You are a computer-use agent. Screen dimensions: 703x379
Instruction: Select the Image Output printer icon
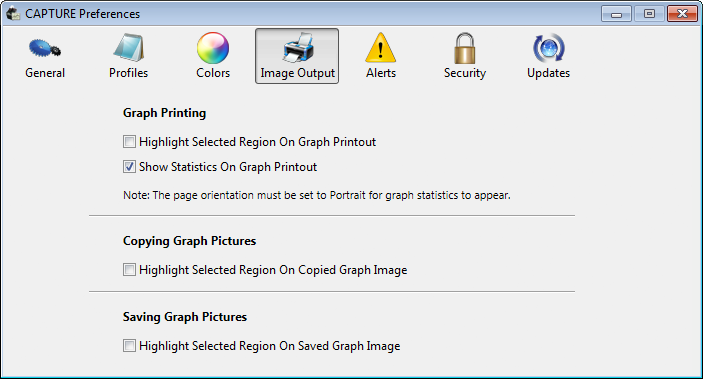pyautogui.click(x=297, y=48)
